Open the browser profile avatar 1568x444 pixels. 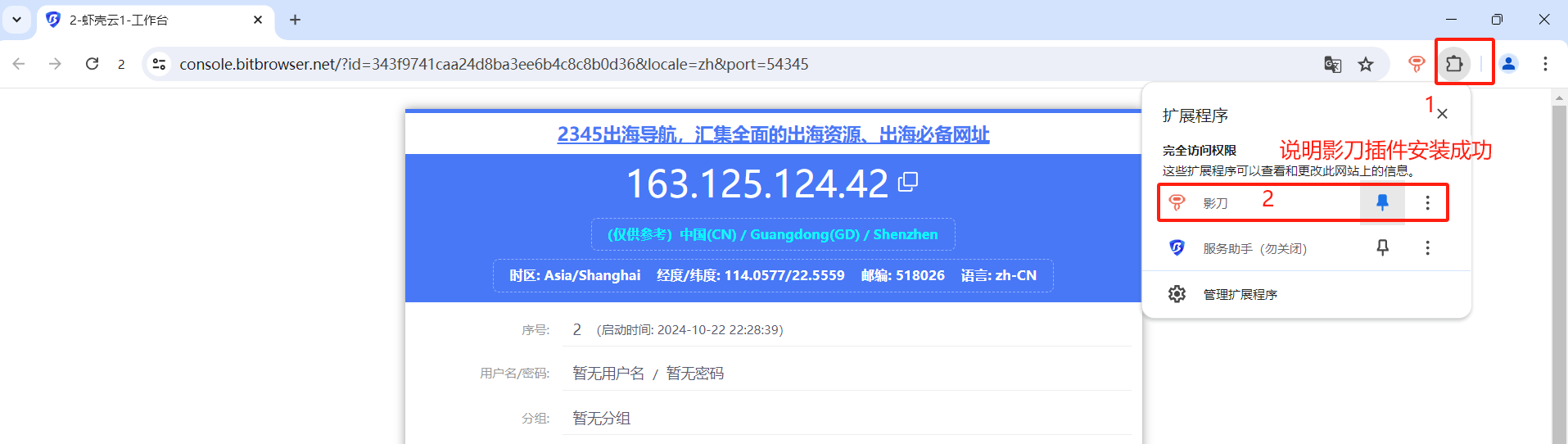click(1509, 64)
